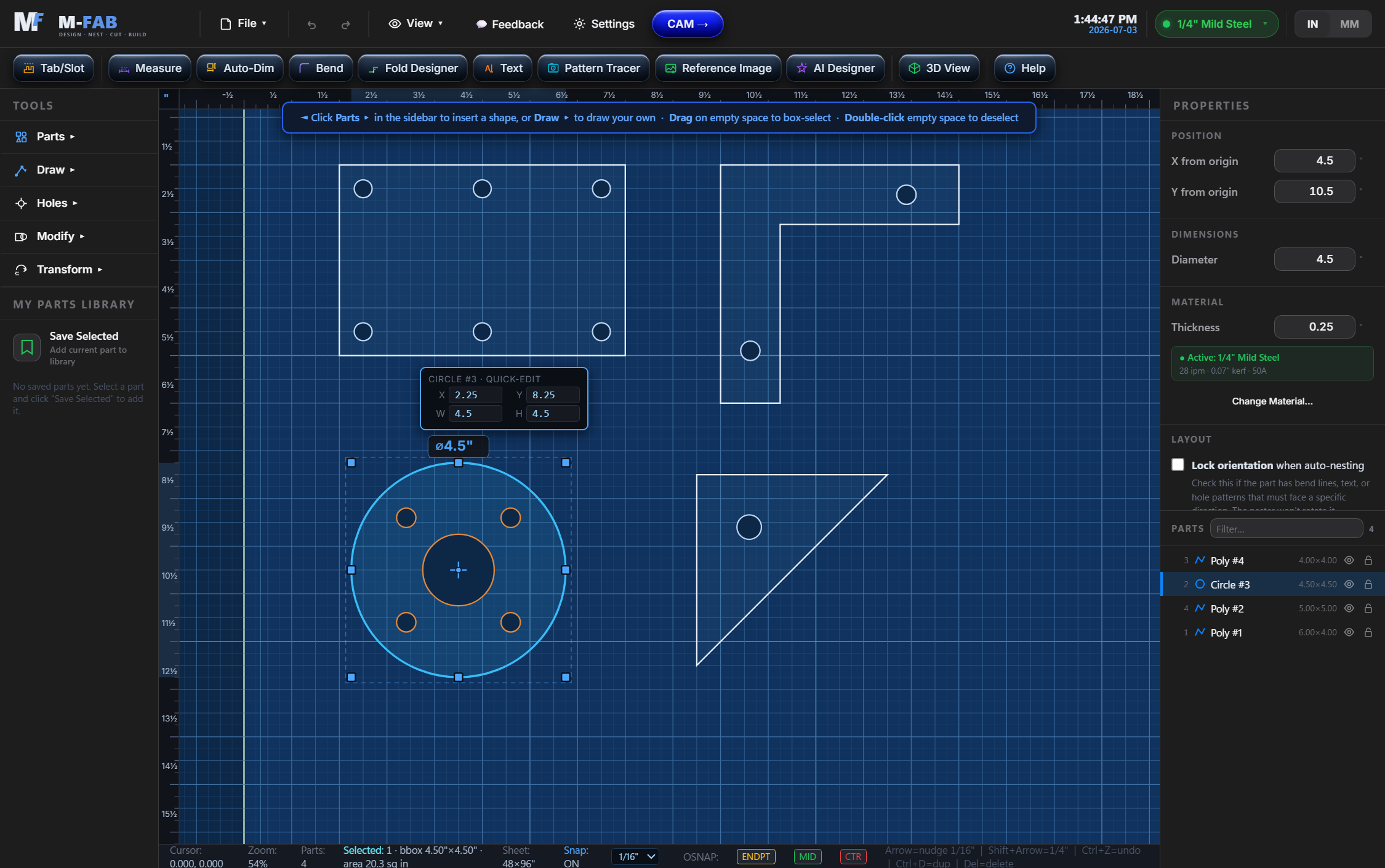Select the Bend tool
Viewport: 1385px width, 868px height.
[321, 68]
